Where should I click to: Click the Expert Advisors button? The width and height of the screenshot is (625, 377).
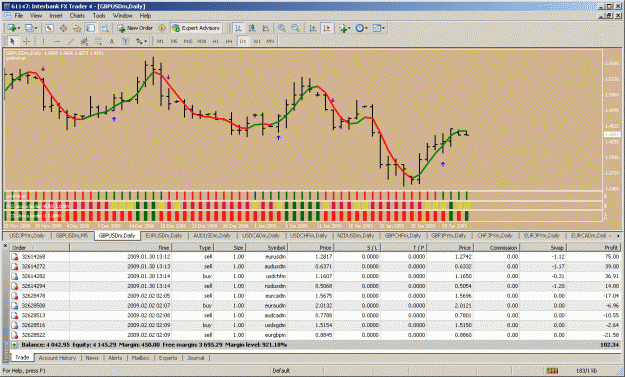tap(196, 28)
